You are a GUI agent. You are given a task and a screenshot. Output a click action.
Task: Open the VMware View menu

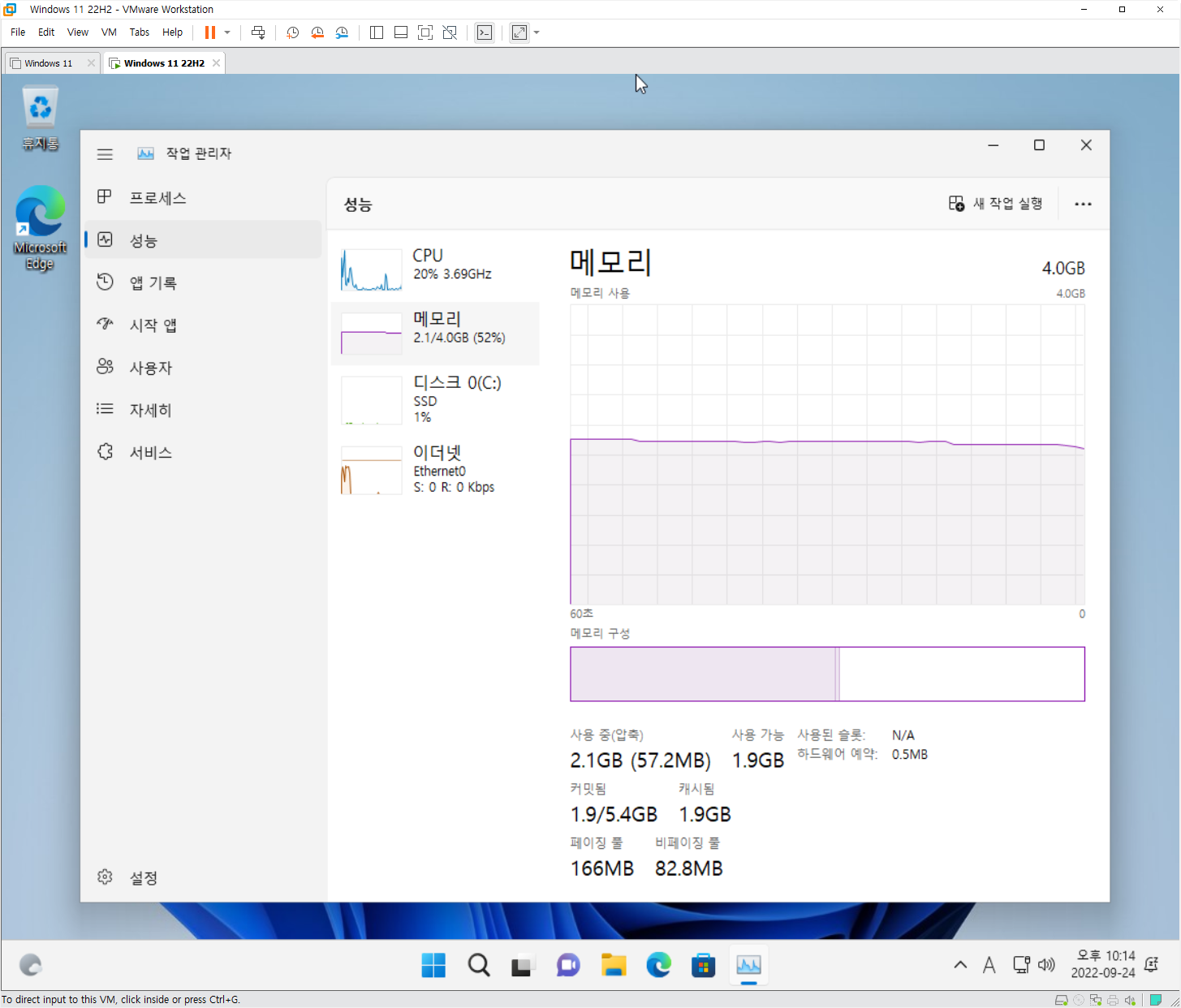coord(78,32)
